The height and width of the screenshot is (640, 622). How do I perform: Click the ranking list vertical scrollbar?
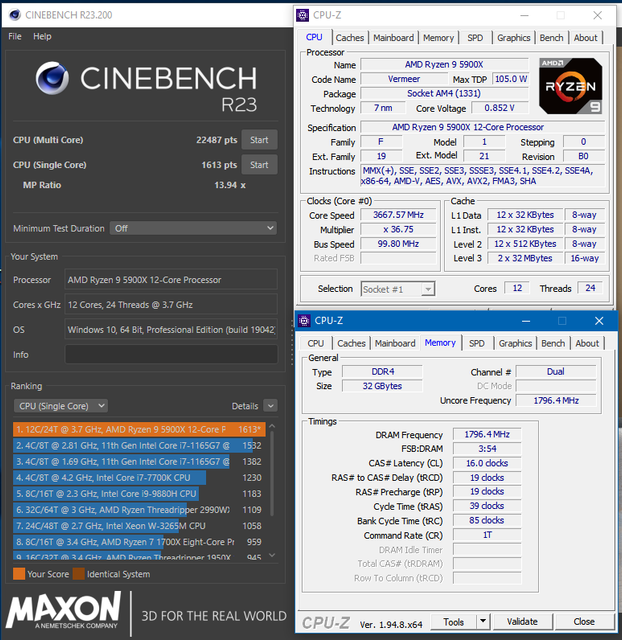(272, 473)
